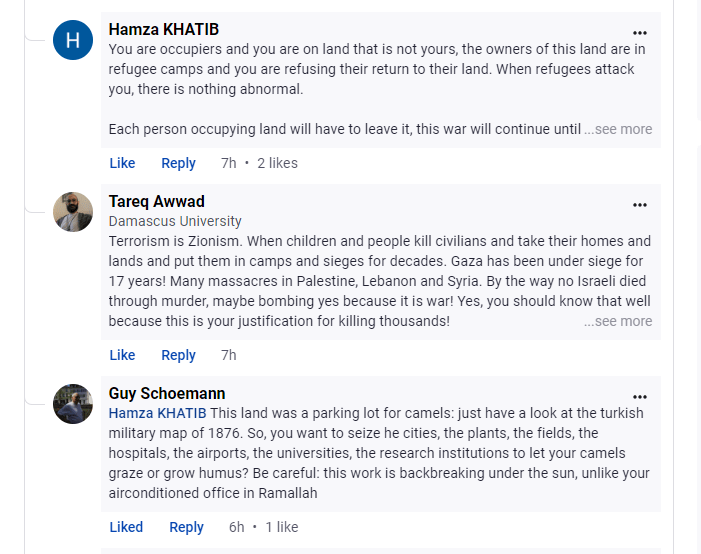Open Tareq Awwad's profile name link

tap(156, 201)
